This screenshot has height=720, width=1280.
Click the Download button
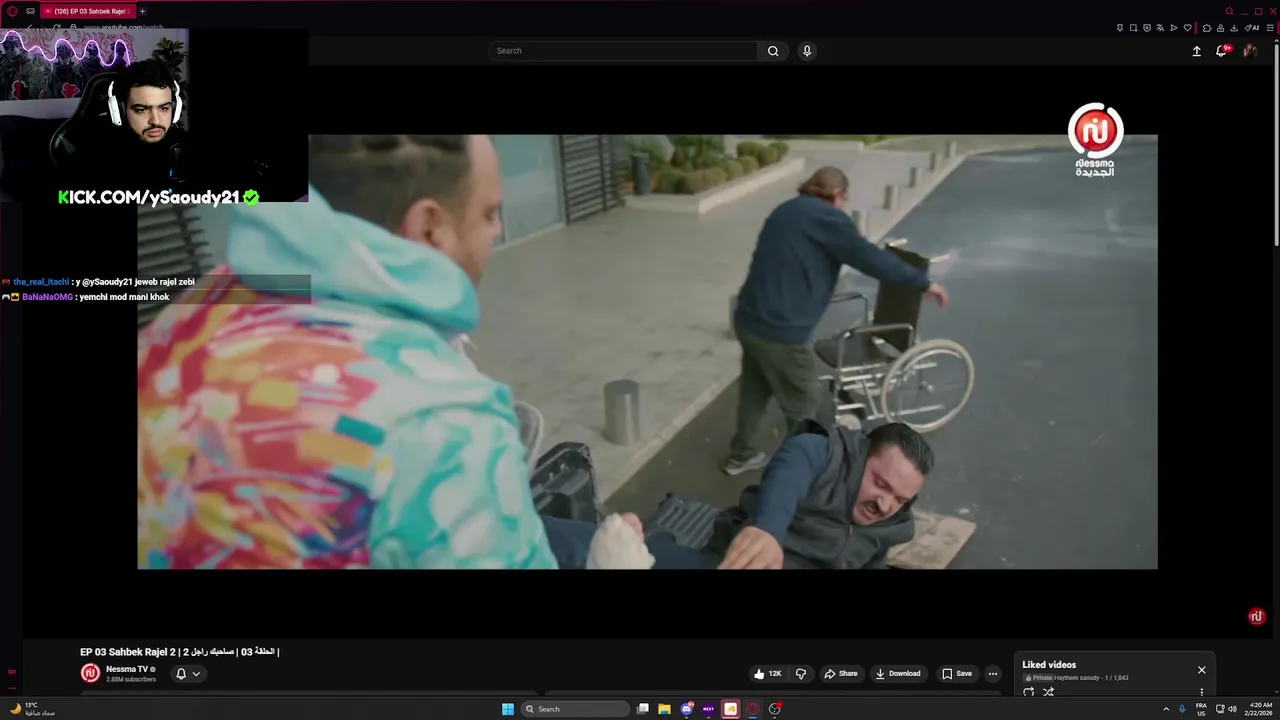coord(898,674)
